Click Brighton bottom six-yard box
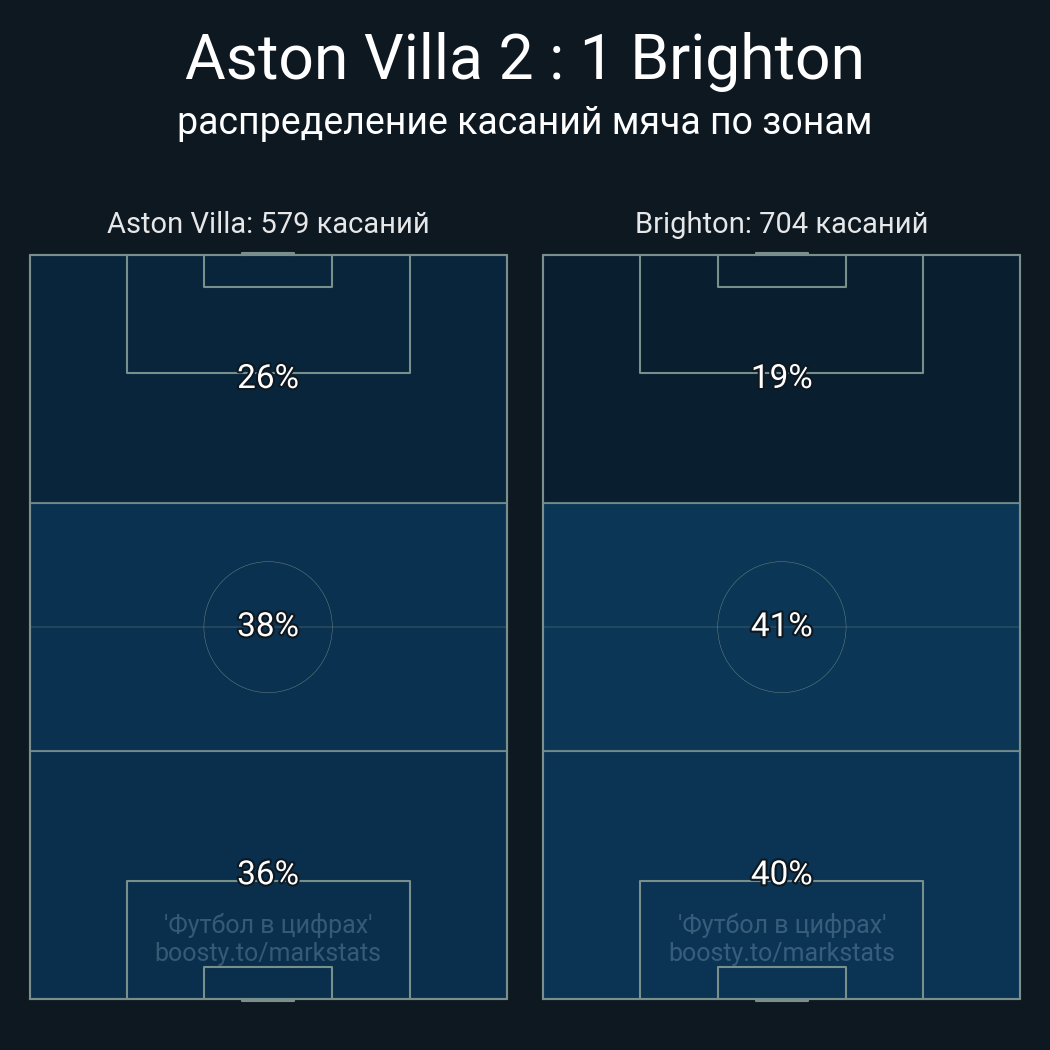 tap(781, 982)
